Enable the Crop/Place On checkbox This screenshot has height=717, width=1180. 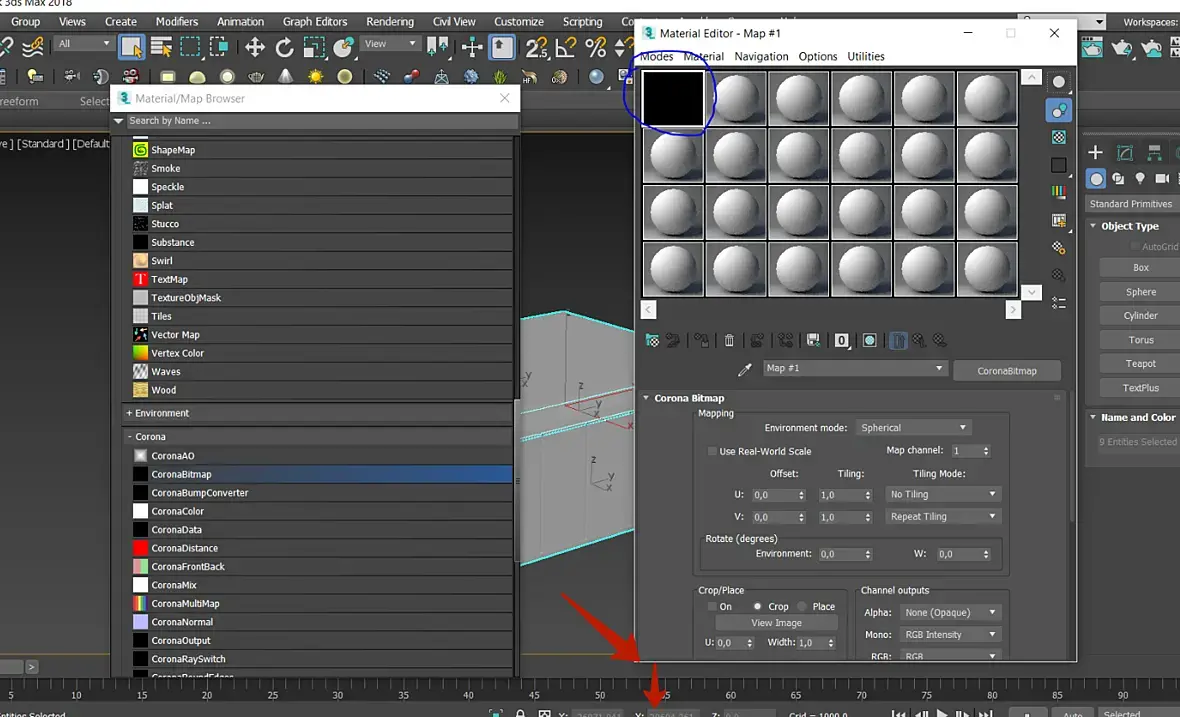tap(712, 607)
